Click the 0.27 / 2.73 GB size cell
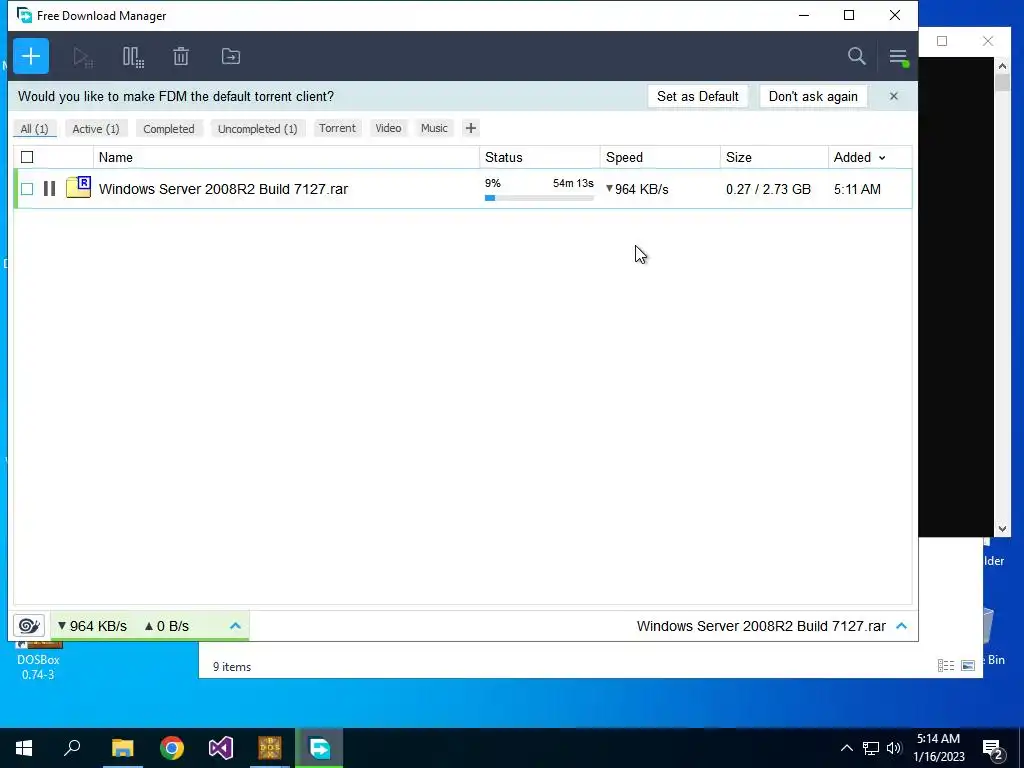 (768, 189)
